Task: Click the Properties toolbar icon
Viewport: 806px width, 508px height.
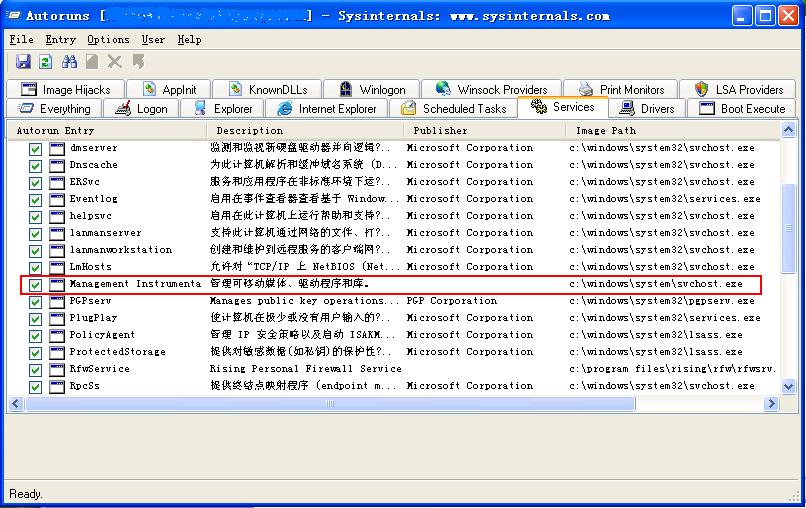Action: click(92, 62)
